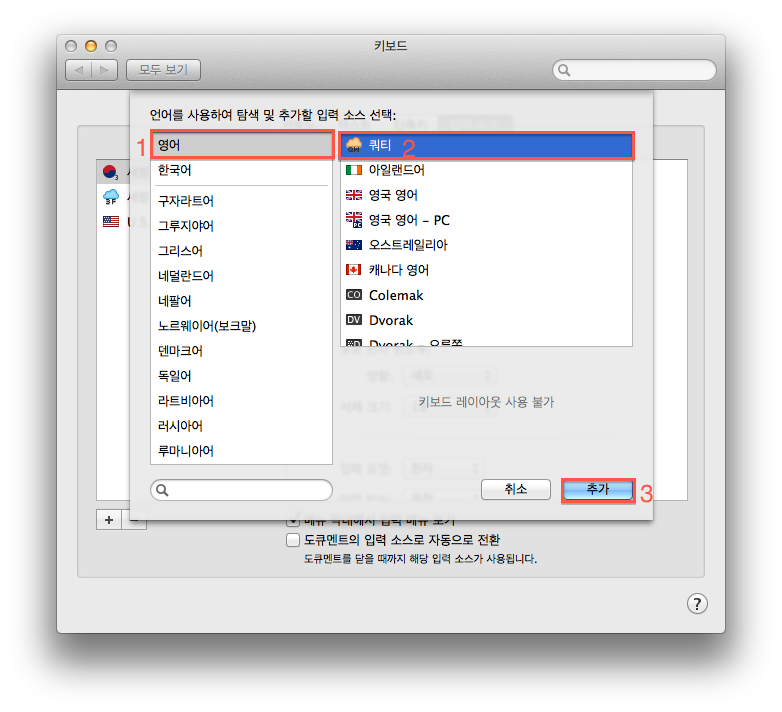Click the back navigation arrow
The image size is (782, 712).
(79, 70)
